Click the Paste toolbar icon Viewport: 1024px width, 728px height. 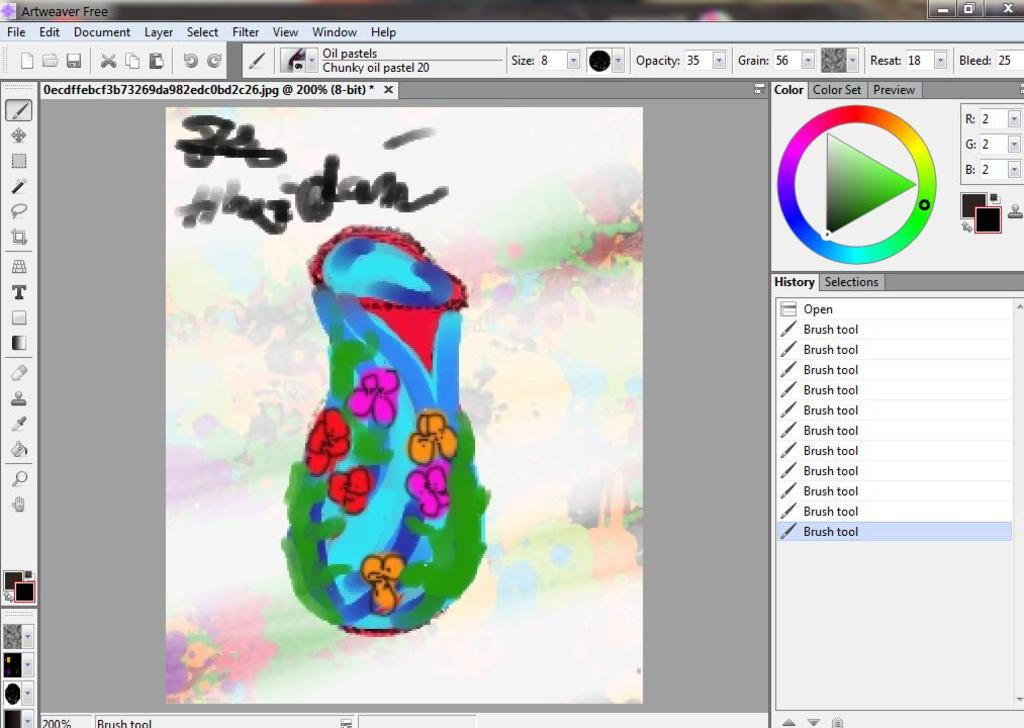point(156,61)
